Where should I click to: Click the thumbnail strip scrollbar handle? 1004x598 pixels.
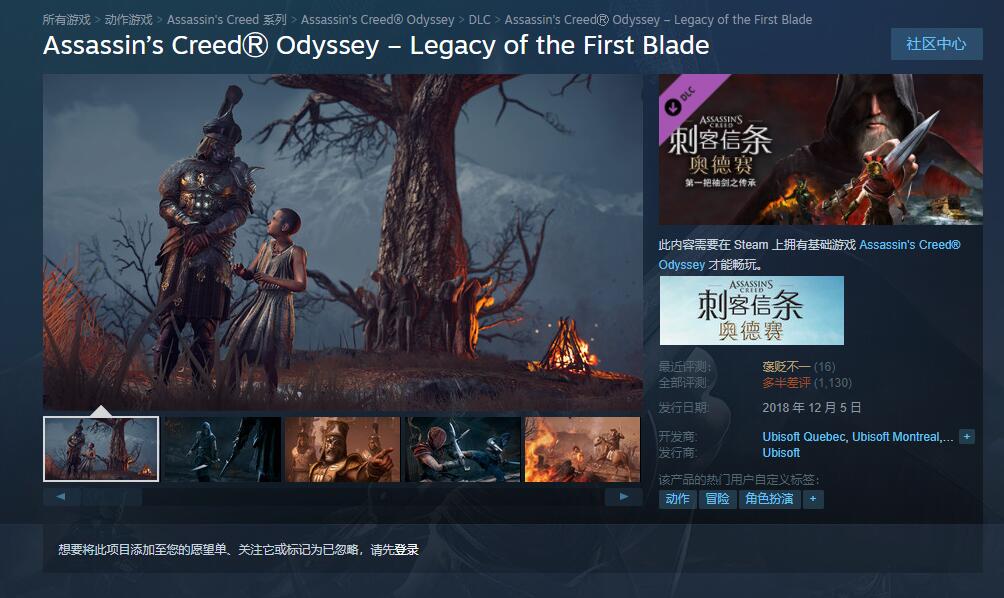click(x=111, y=497)
